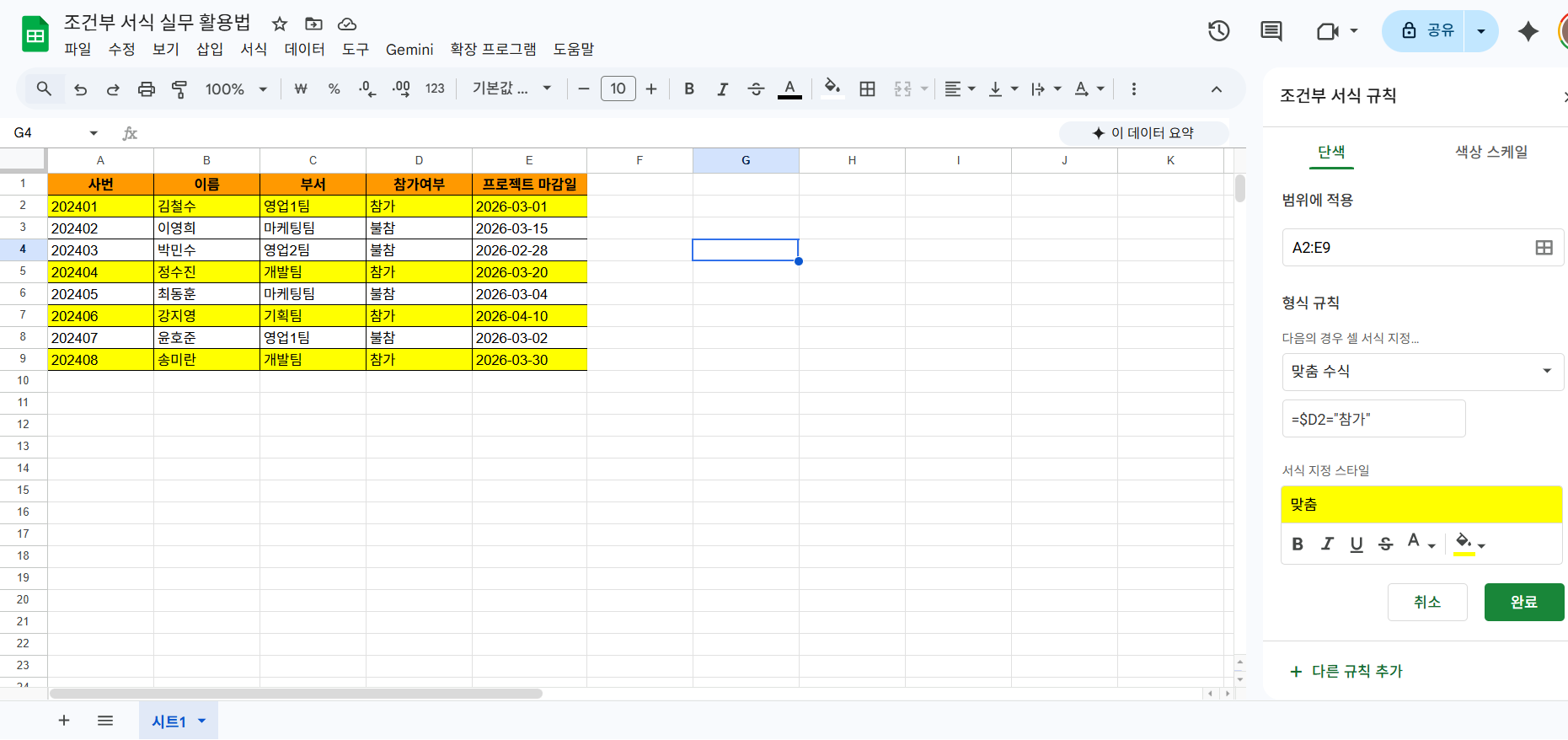Star this document
The width and height of the screenshot is (1568, 740).
[x=280, y=24]
